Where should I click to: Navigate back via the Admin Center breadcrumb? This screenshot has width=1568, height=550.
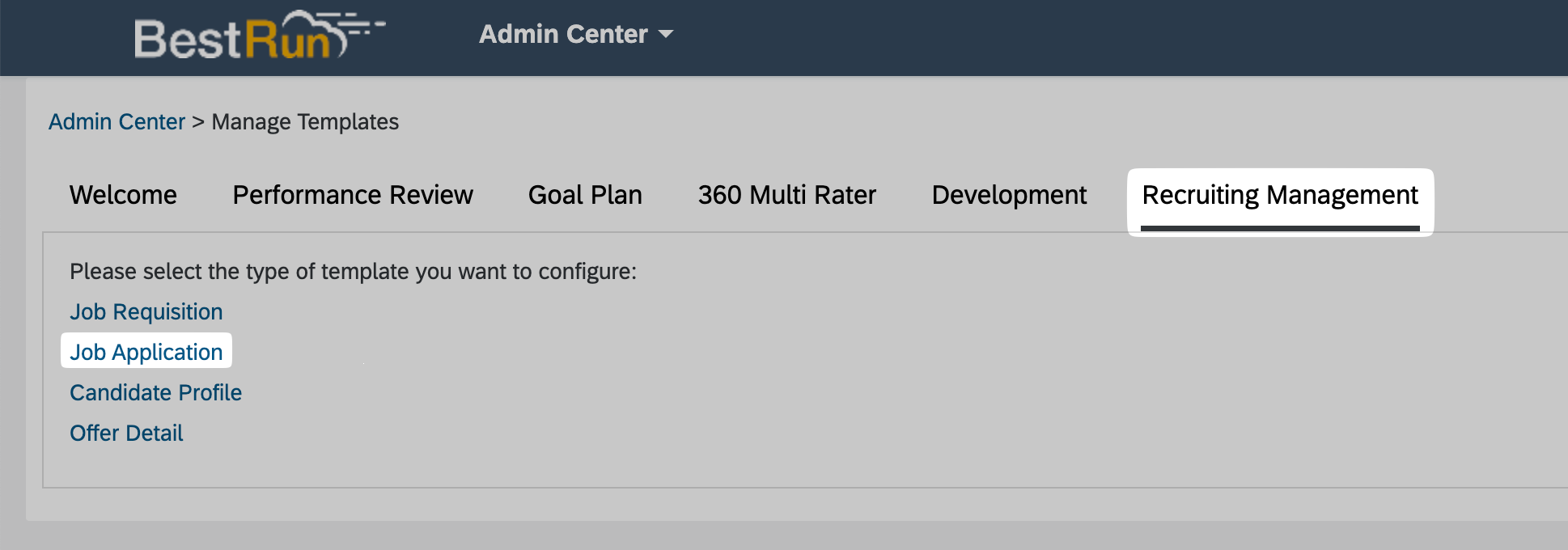[117, 121]
